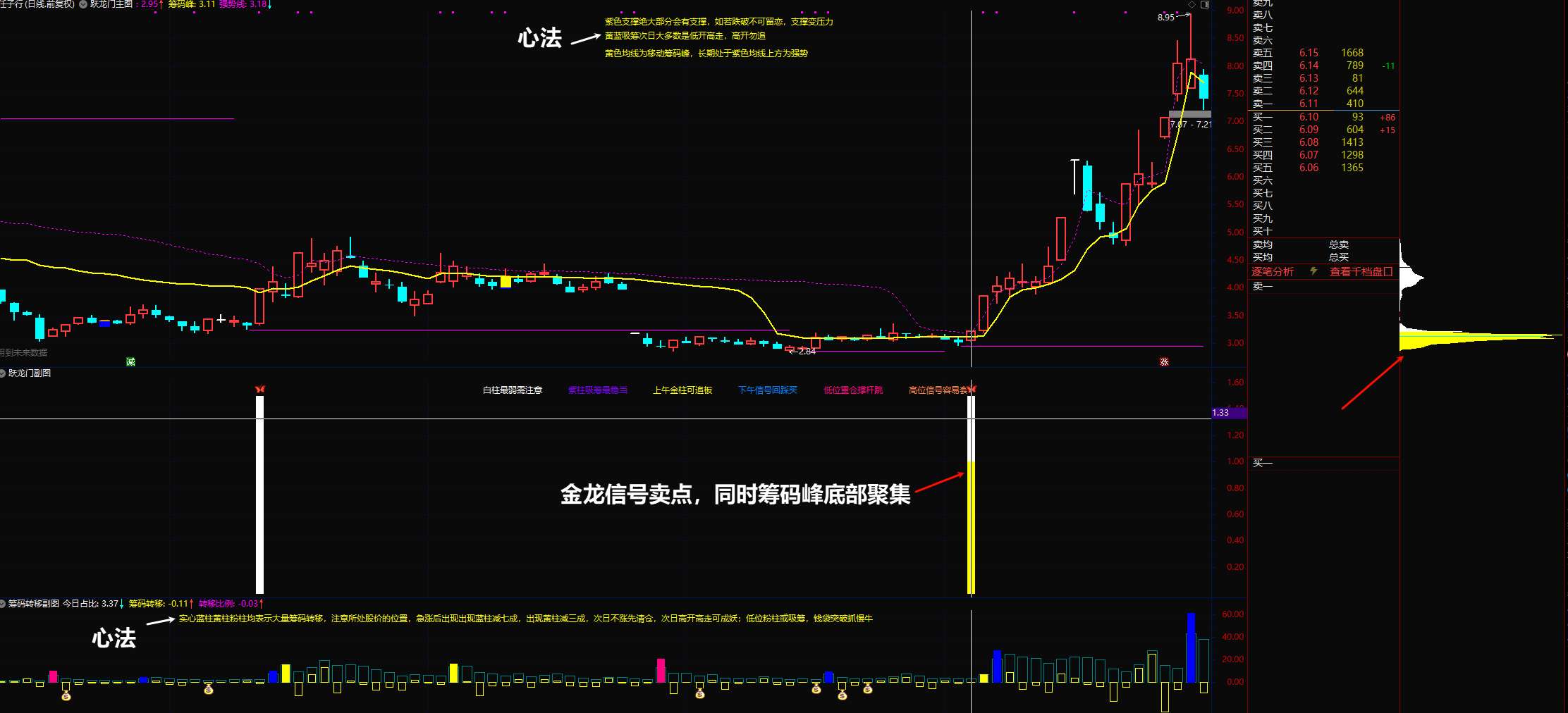The width and height of the screenshot is (1568, 713).
Task: Select the 买四 row at 6.07
Action: [1323, 155]
